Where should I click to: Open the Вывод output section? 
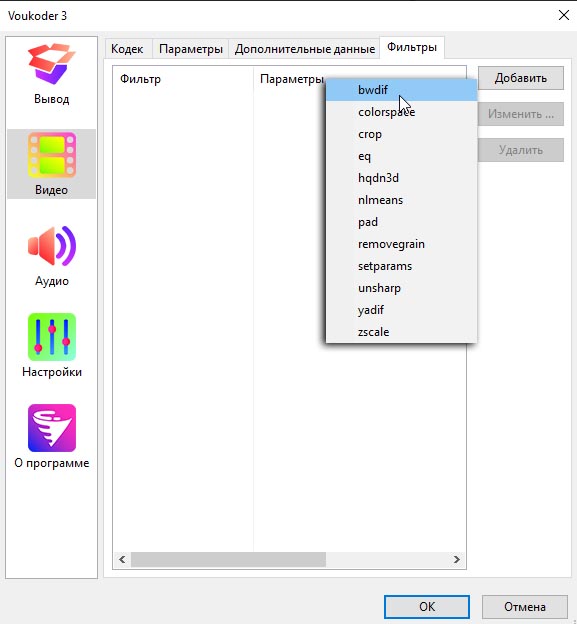click(51, 74)
